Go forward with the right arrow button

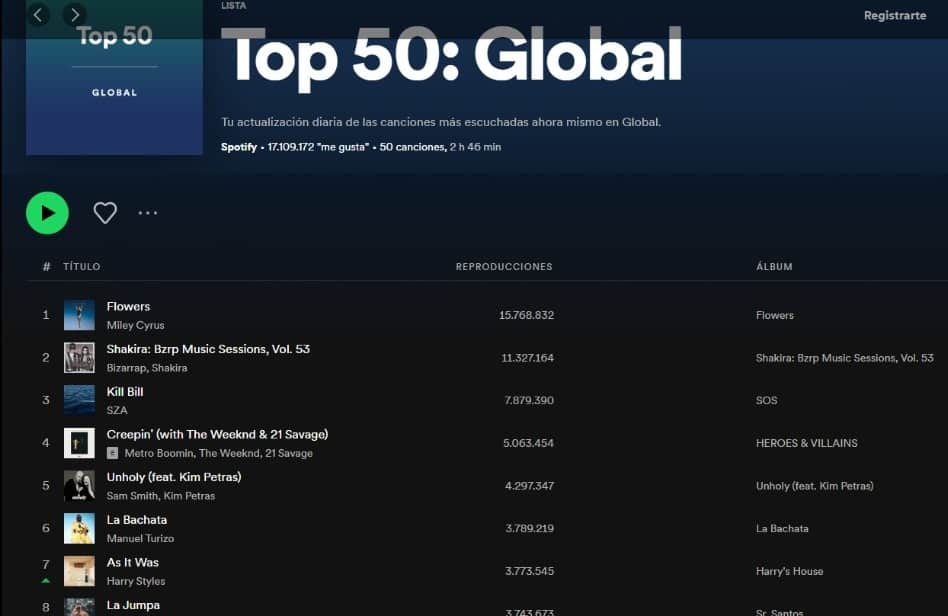tap(75, 15)
